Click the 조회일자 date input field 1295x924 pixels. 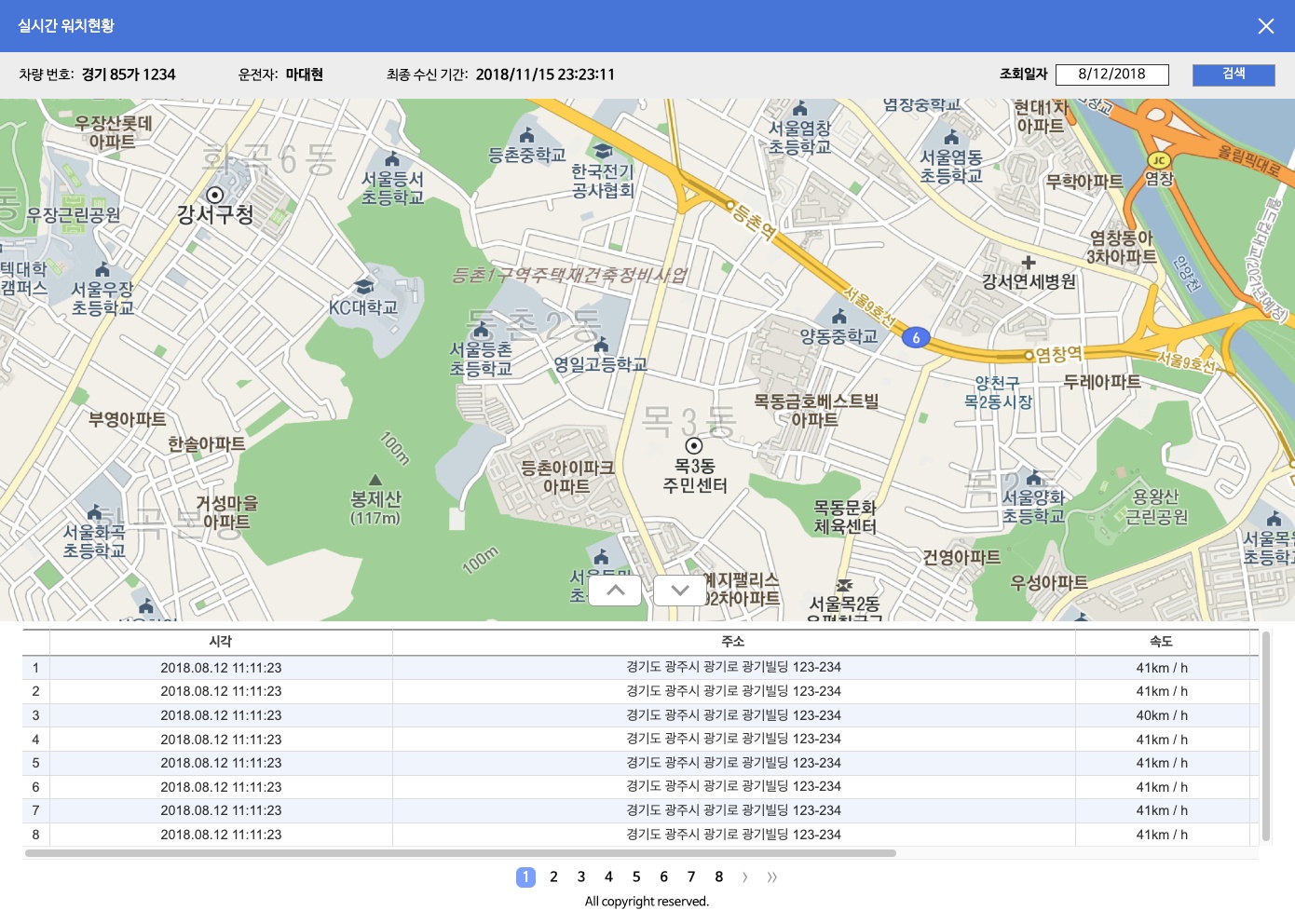tap(1111, 75)
